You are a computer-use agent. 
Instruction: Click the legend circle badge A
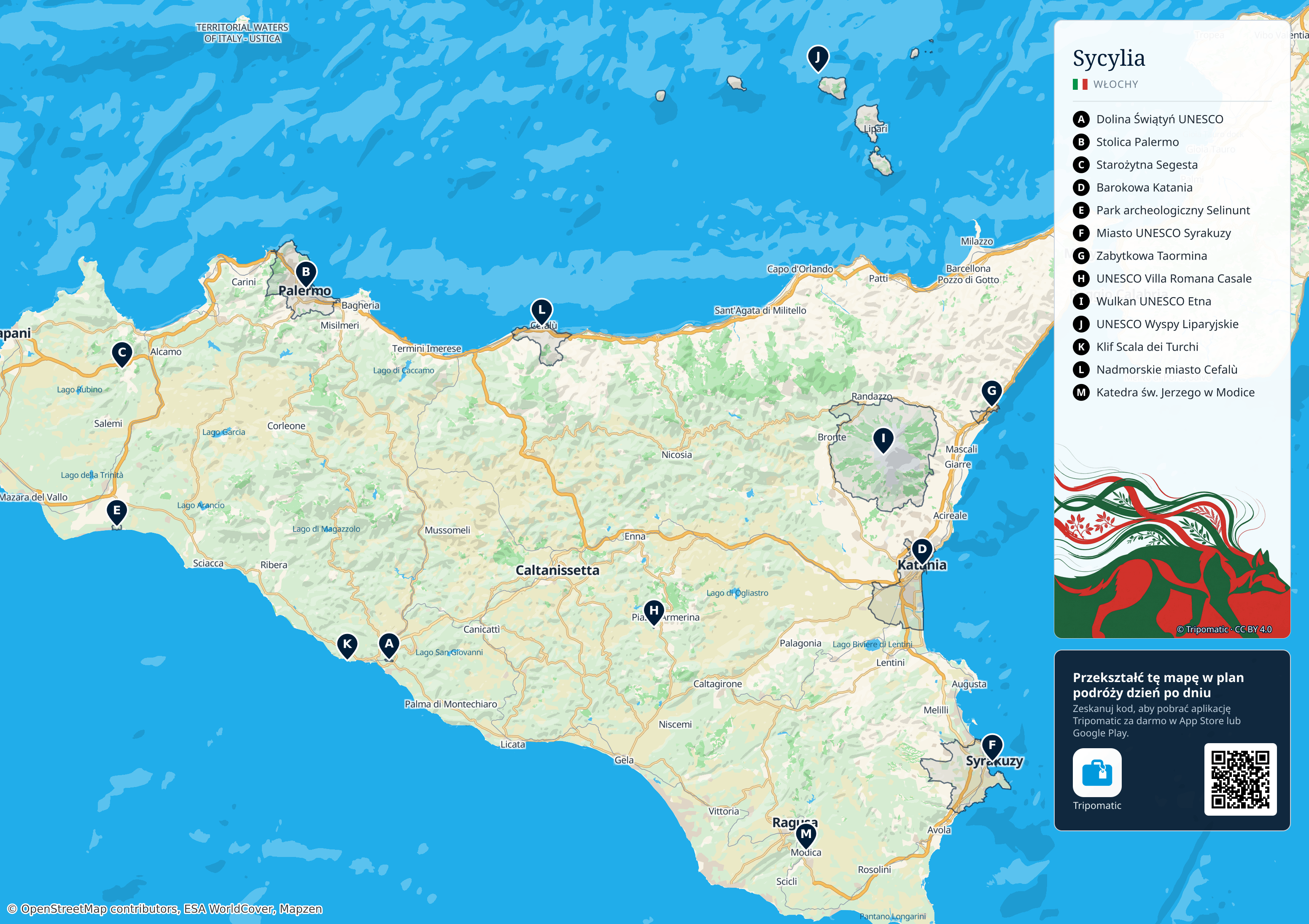click(1081, 119)
